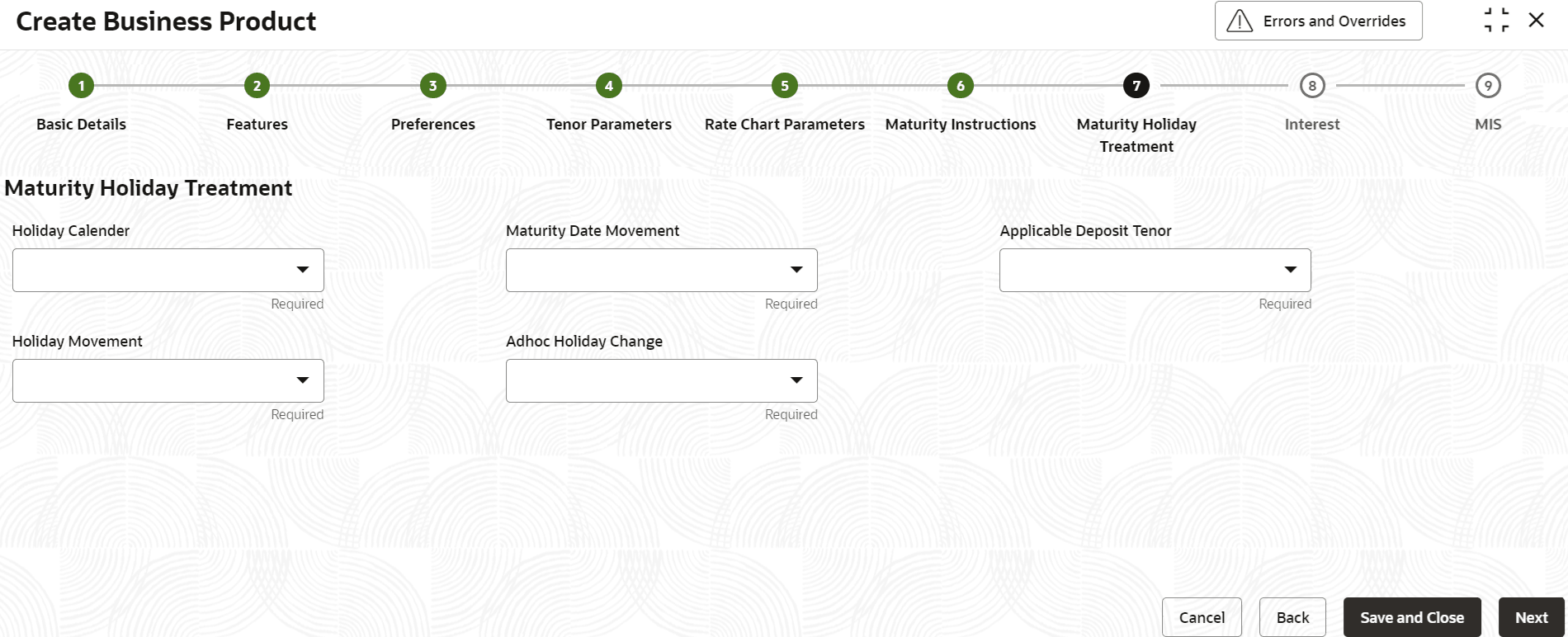
Task: Open the Adhoc Holiday Change dropdown
Action: [662, 380]
